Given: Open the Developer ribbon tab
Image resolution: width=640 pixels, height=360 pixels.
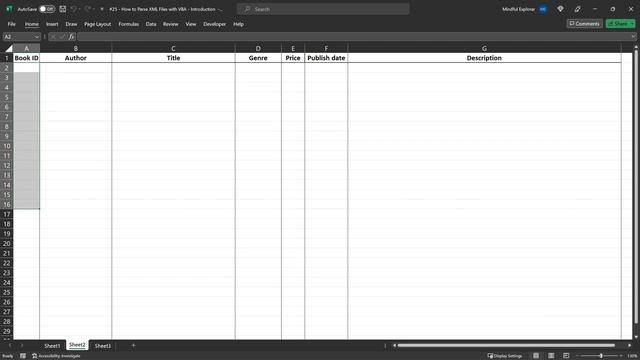Looking at the screenshot, I should (215, 24).
